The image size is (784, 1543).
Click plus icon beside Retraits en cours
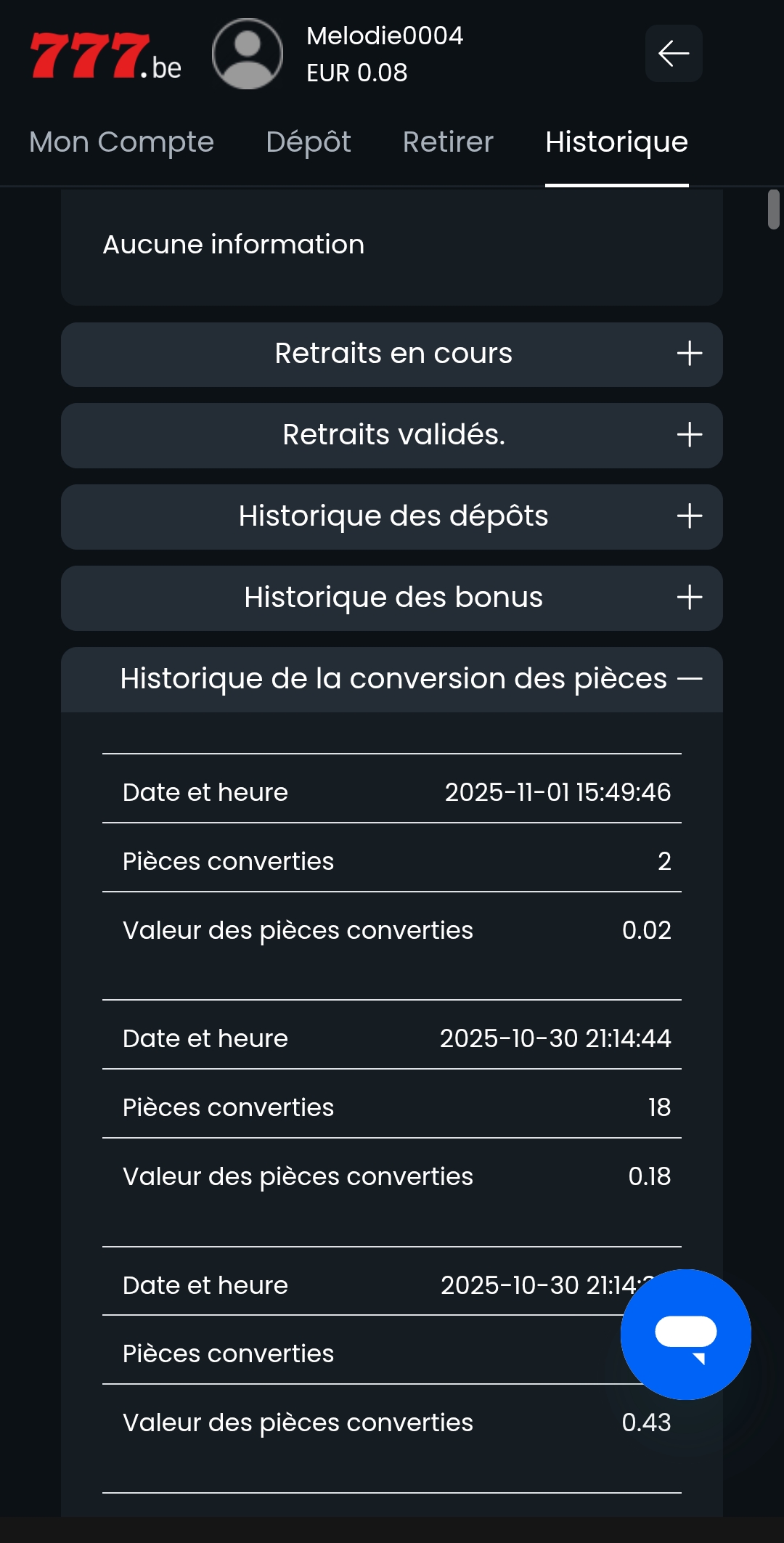[689, 354]
